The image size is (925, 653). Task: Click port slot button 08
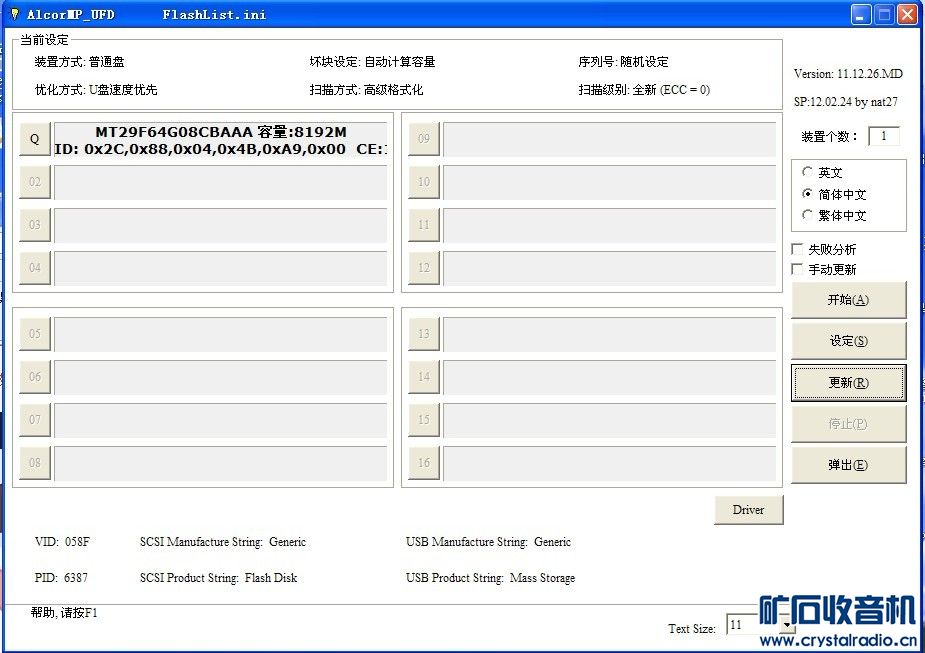pyautogui.click(x=35, y=464)
